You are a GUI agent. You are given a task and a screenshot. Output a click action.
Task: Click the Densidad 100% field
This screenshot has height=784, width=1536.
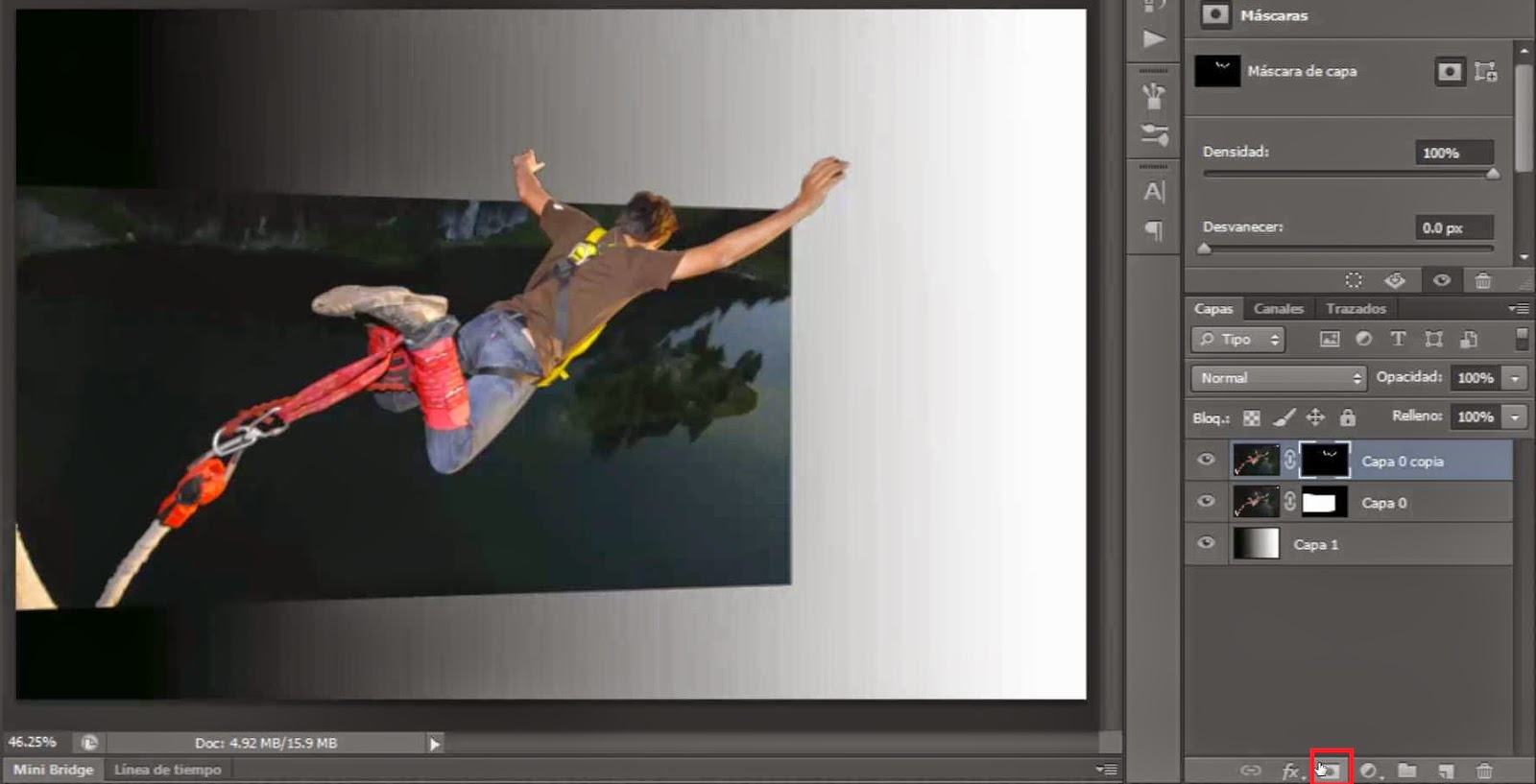[x=1454, y=153]
